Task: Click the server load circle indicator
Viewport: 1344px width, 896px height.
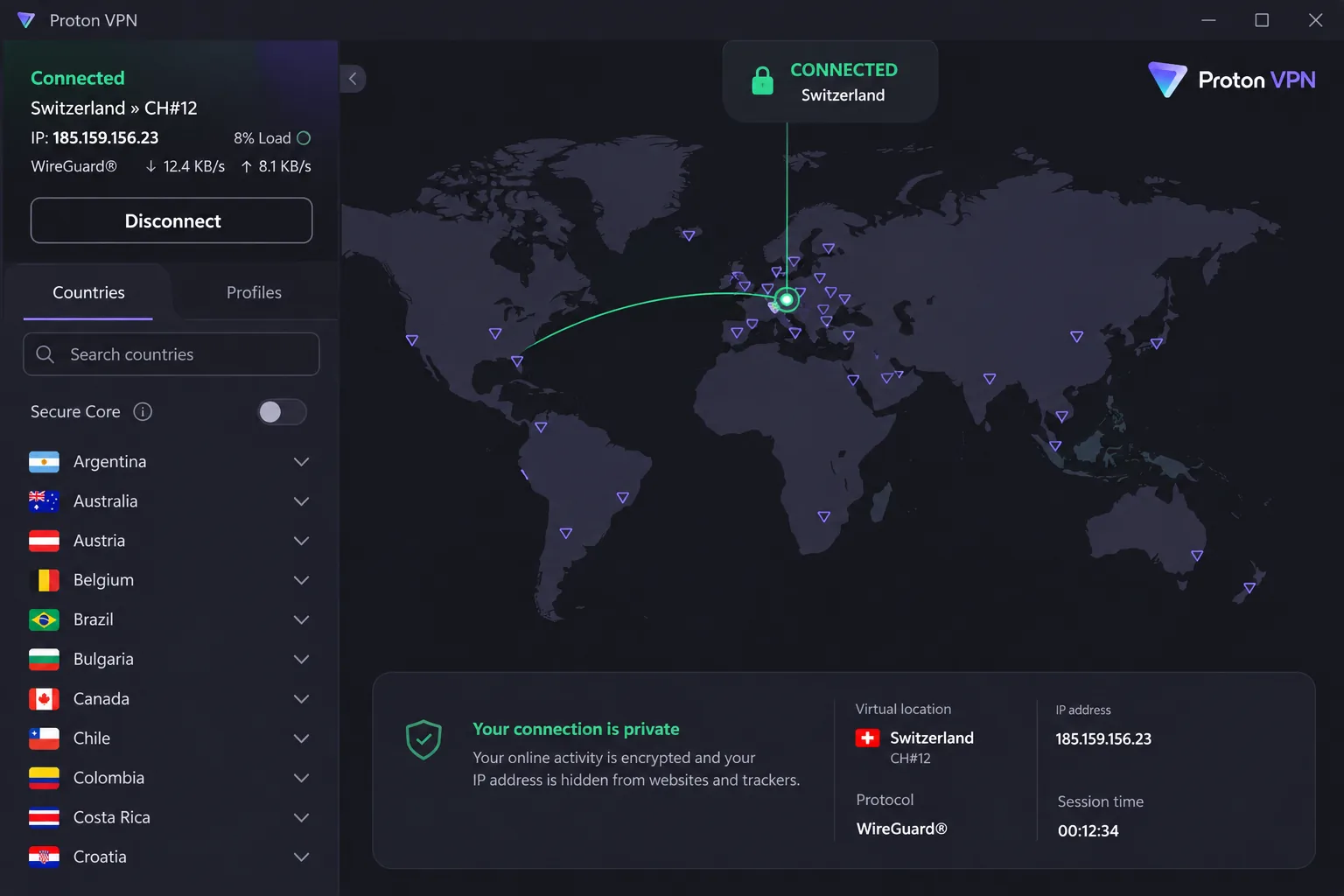Action: click(304, 138)
